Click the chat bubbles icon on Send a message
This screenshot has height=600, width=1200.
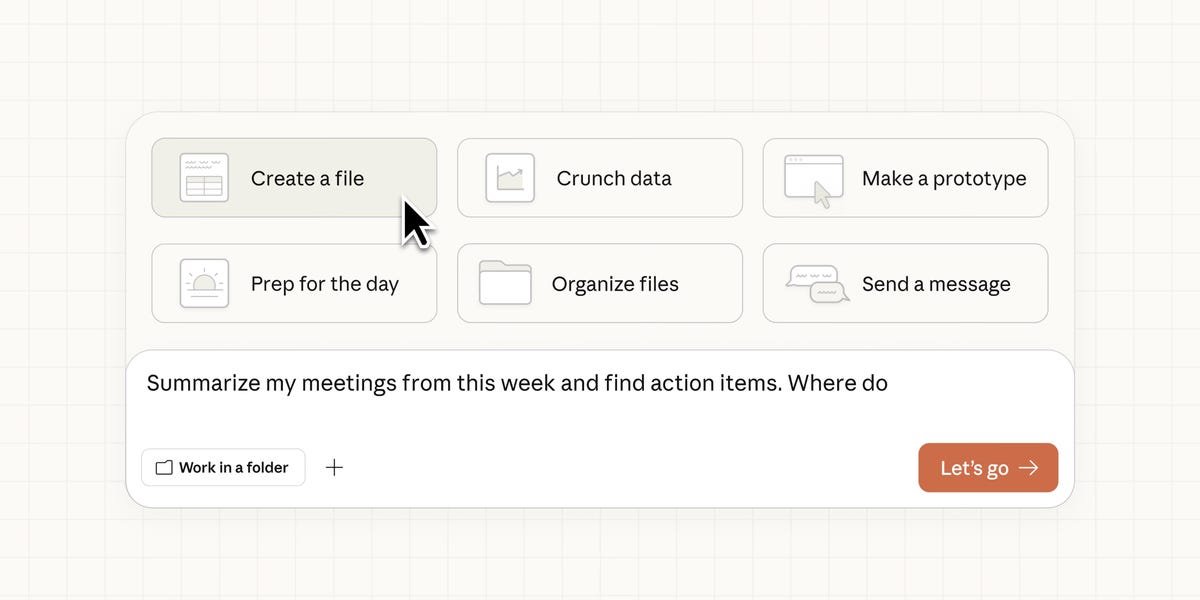click(817, 284)
